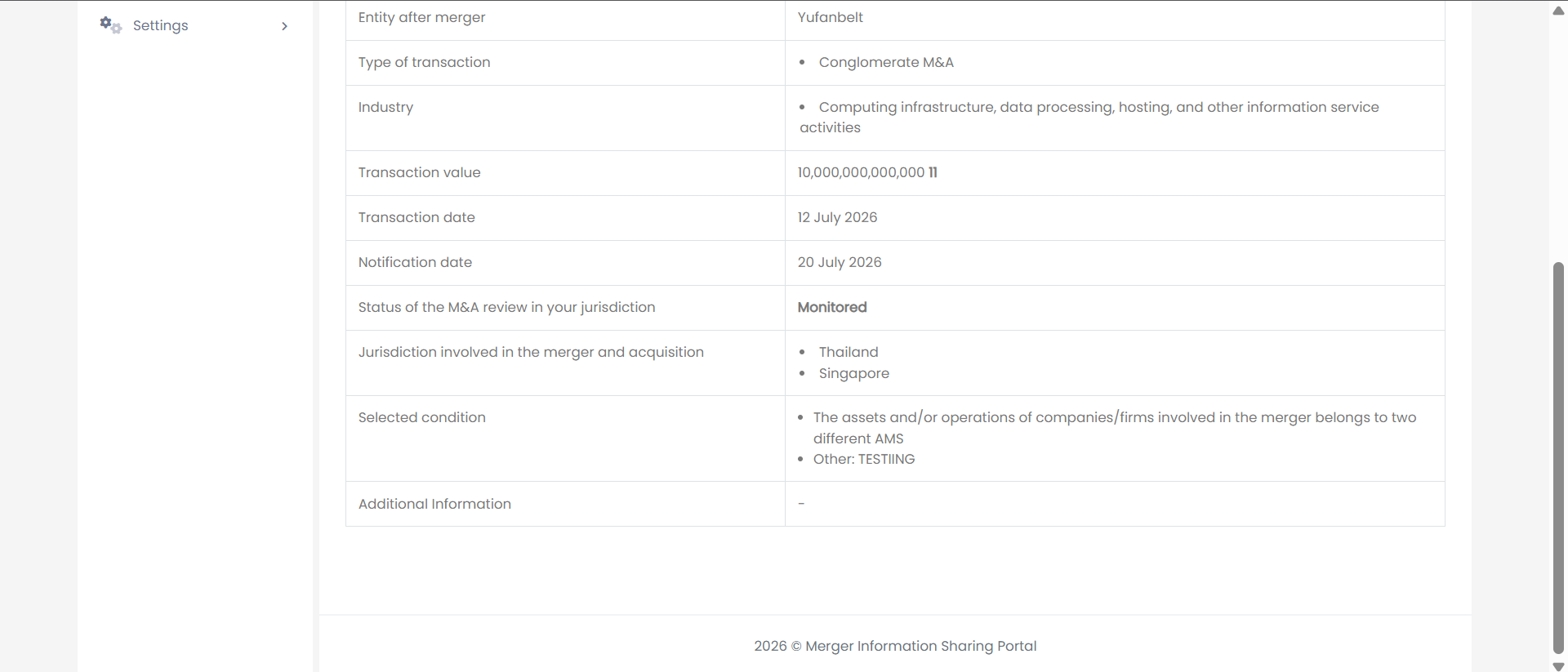Click the Monitored status value
Screen dimensions: 1568x672
click(832, 308)
